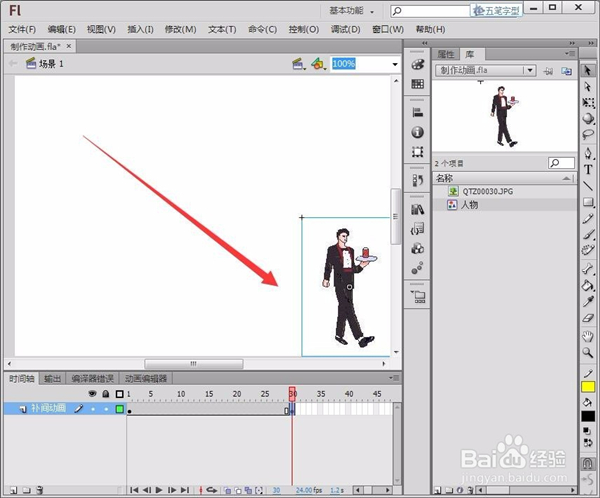Open the Components panel icon
This screenshot has height=498, width=600.
click(x=417, y=248)
